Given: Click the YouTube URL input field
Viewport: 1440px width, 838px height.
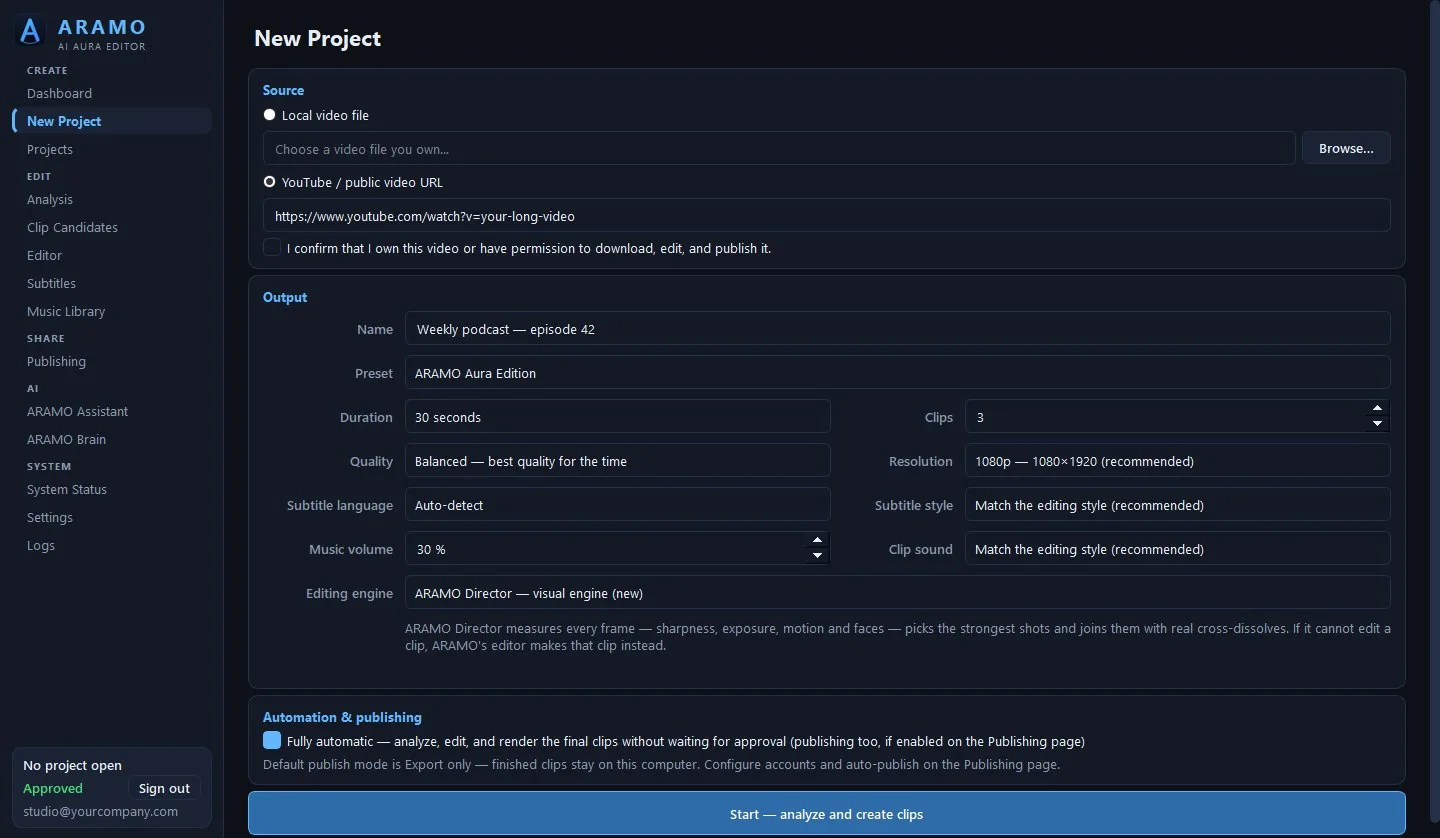Looking at the screenshot, I should 826,215.
